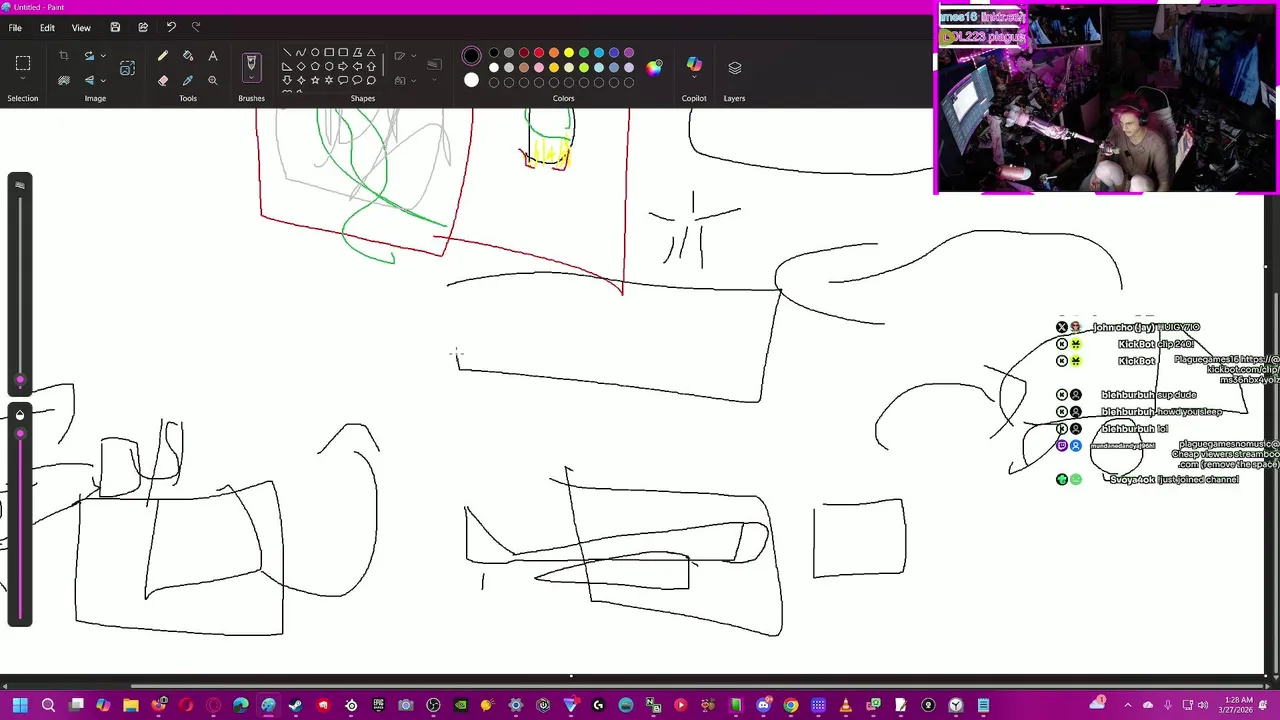
Task: Open the Layers panel
Action: point(735,67)
